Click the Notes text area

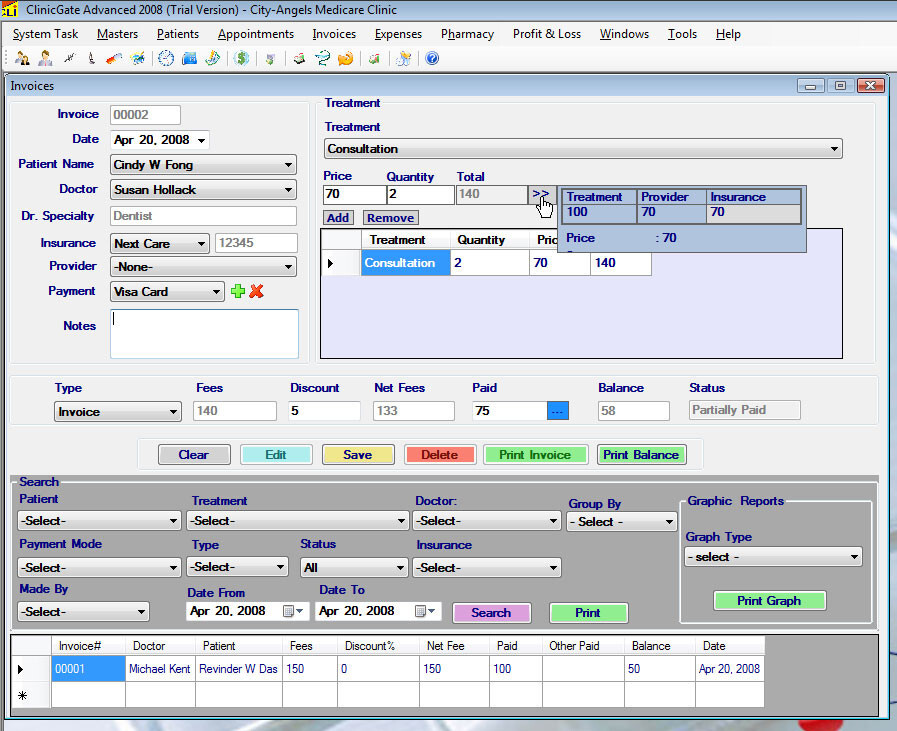coord(204,334)
